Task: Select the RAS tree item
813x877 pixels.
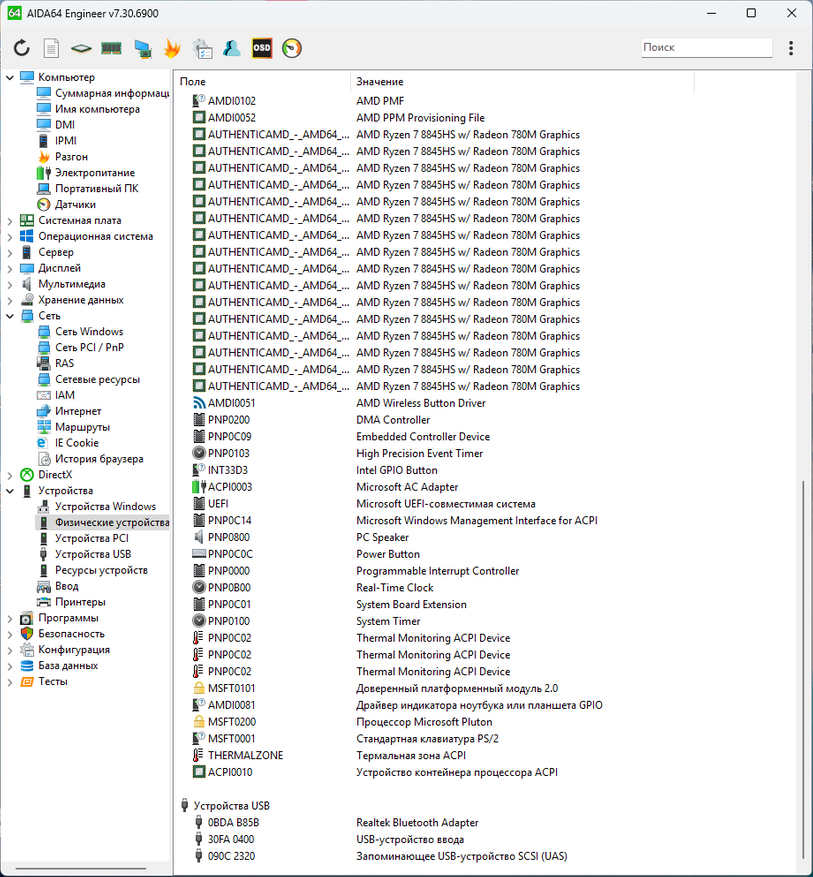Action: point(55,364)
